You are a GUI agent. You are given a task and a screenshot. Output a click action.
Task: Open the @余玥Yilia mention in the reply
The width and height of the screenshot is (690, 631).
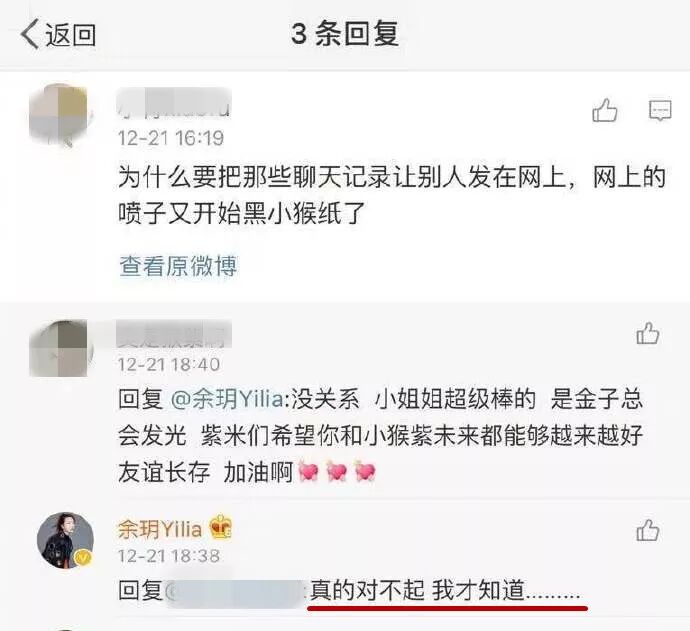coord(227,400)
